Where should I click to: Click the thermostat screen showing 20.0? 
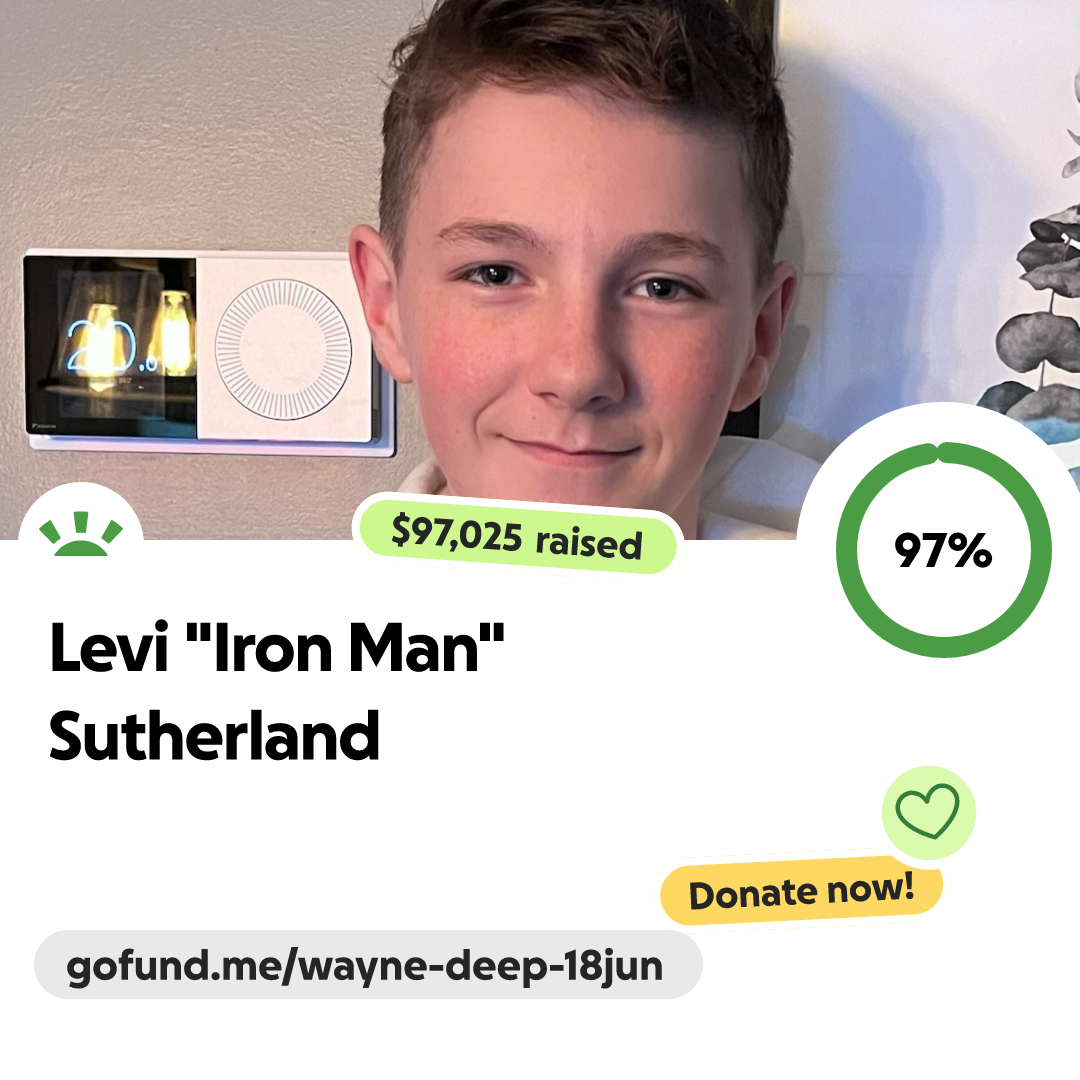(110, 346)
